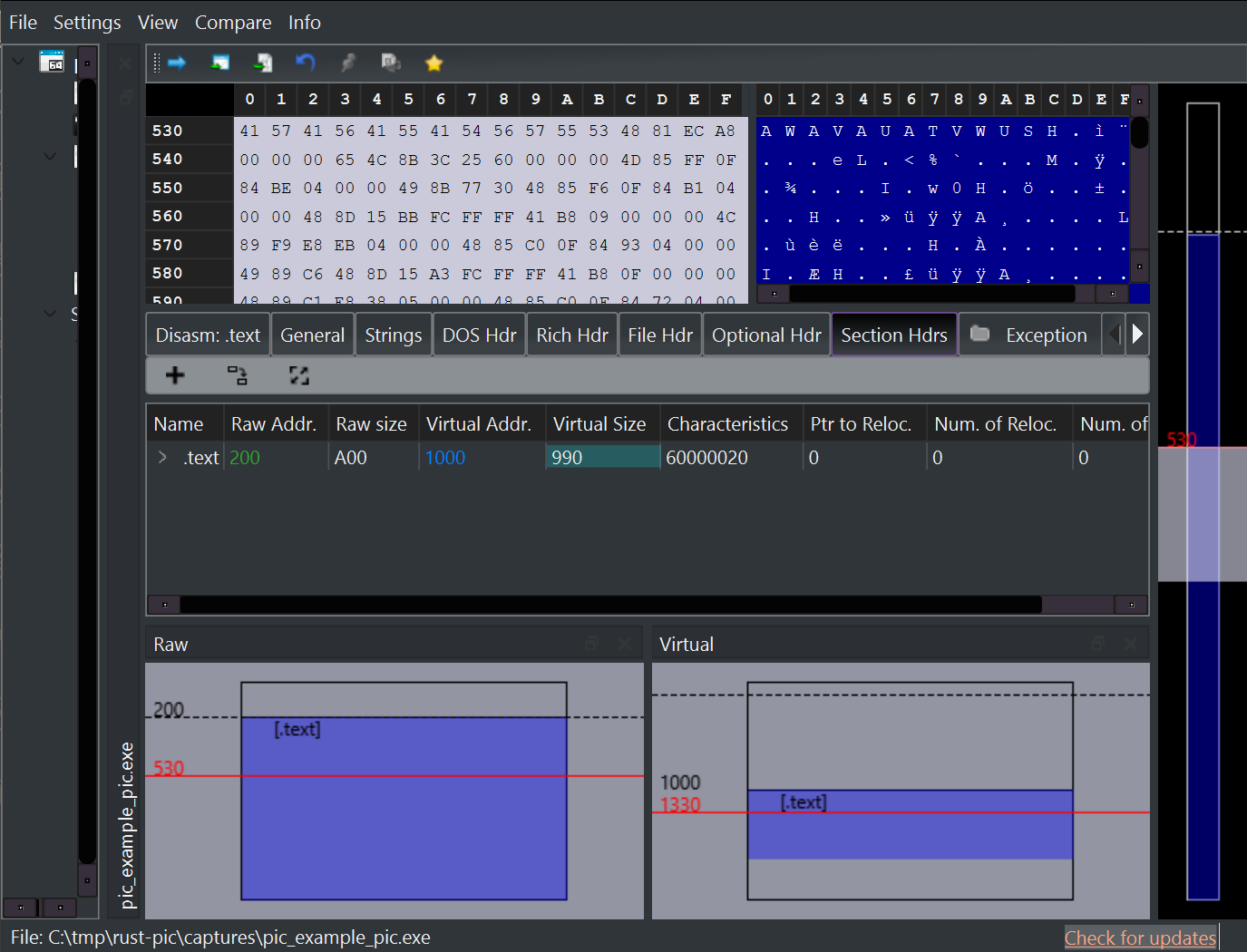Click the sections table horizontal scrollbar
The width and height of the screenshot is (1247, 952).
[x=648, y=605]
